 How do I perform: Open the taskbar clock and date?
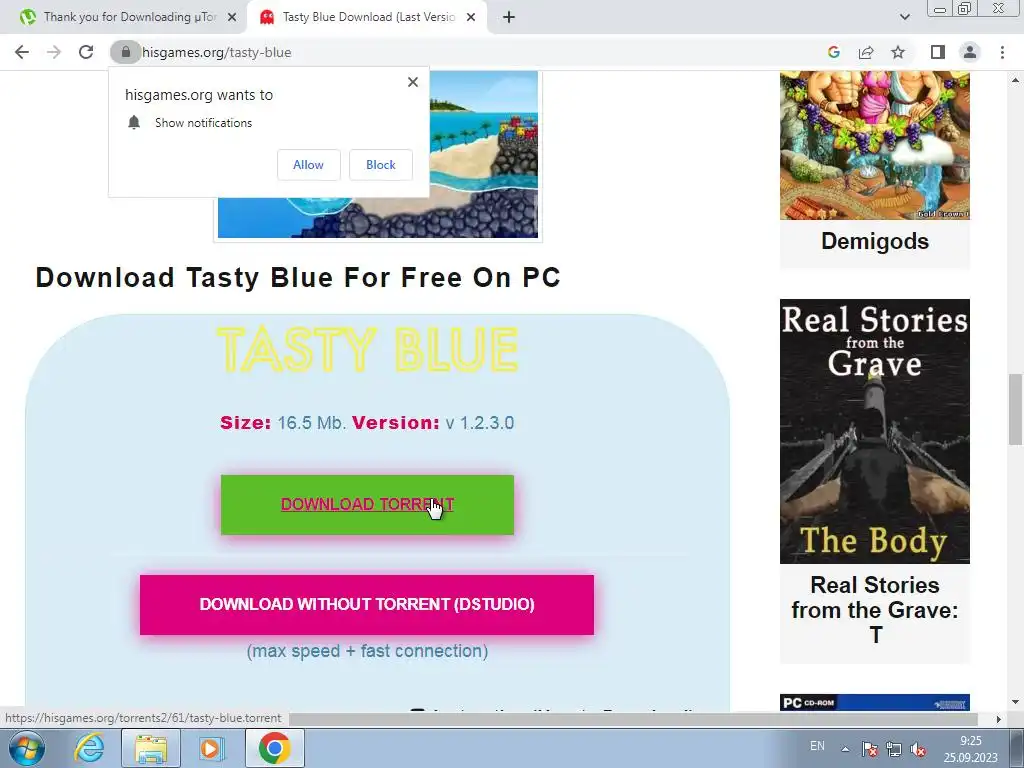[x=970, y=749]
